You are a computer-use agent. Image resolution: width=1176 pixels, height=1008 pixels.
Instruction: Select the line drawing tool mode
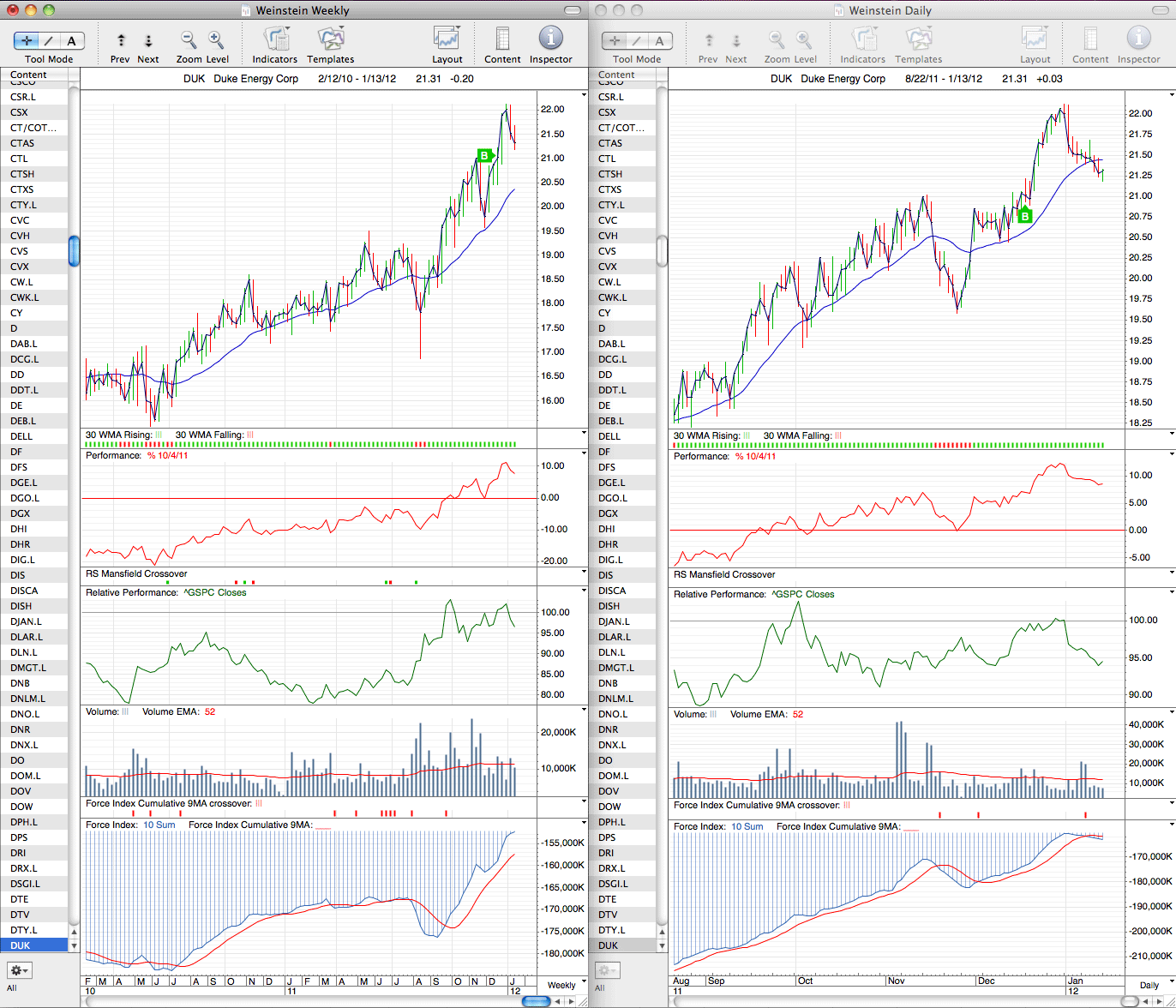49,40
